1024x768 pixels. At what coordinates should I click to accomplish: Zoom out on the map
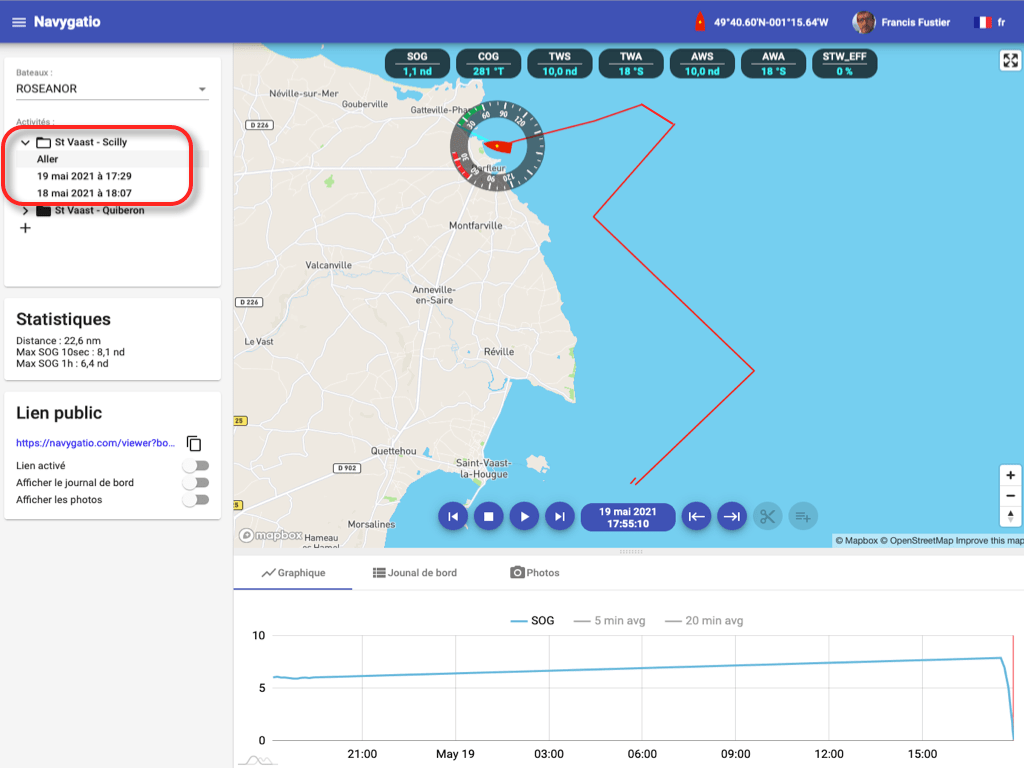[1010, 496]
